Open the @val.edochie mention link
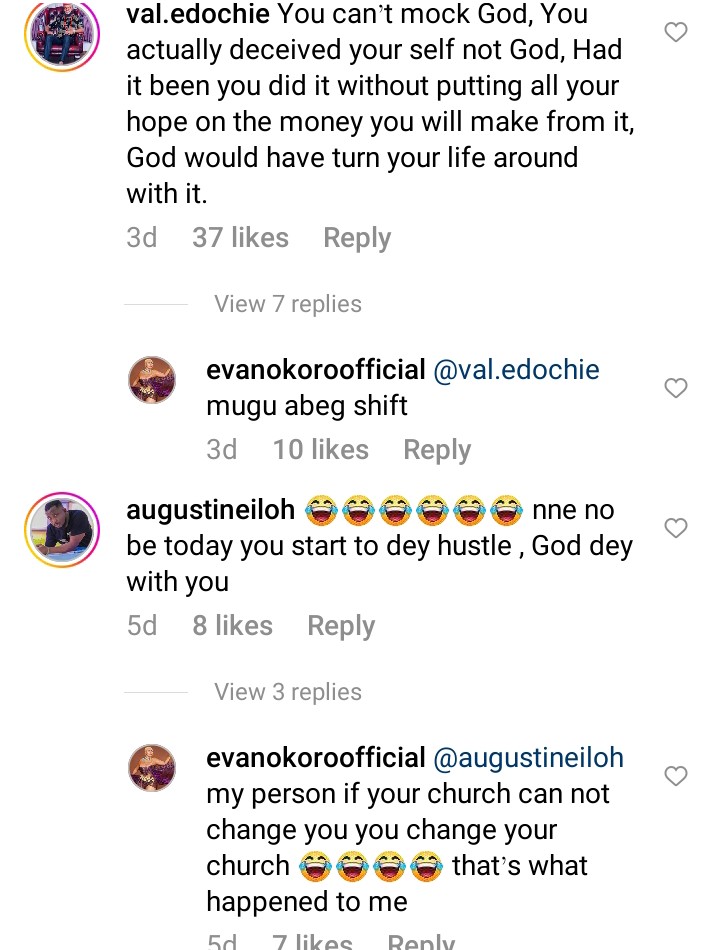Viewport: 720px width, 950px height. 516,370
